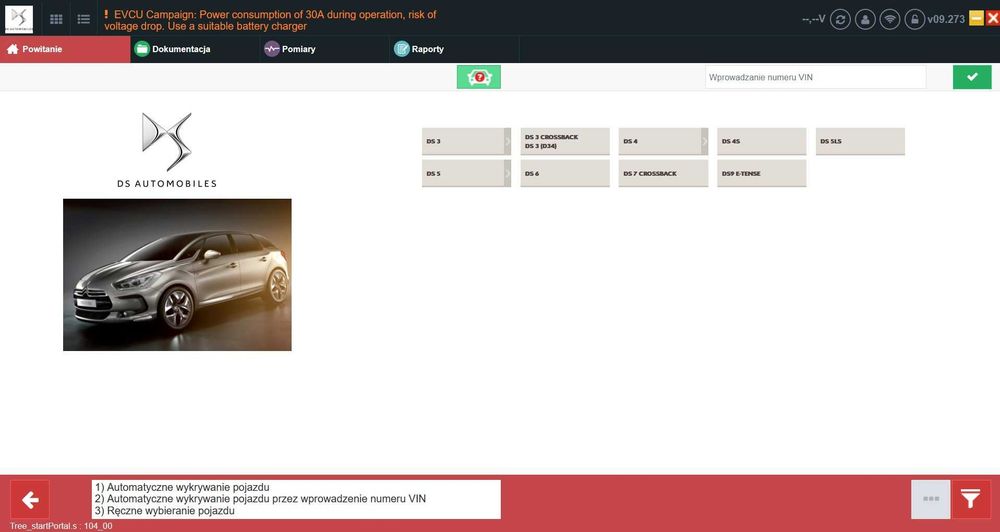Select the DS 5 vehicle button
This screenshot has width=1000, height=532.
[463, 173]
